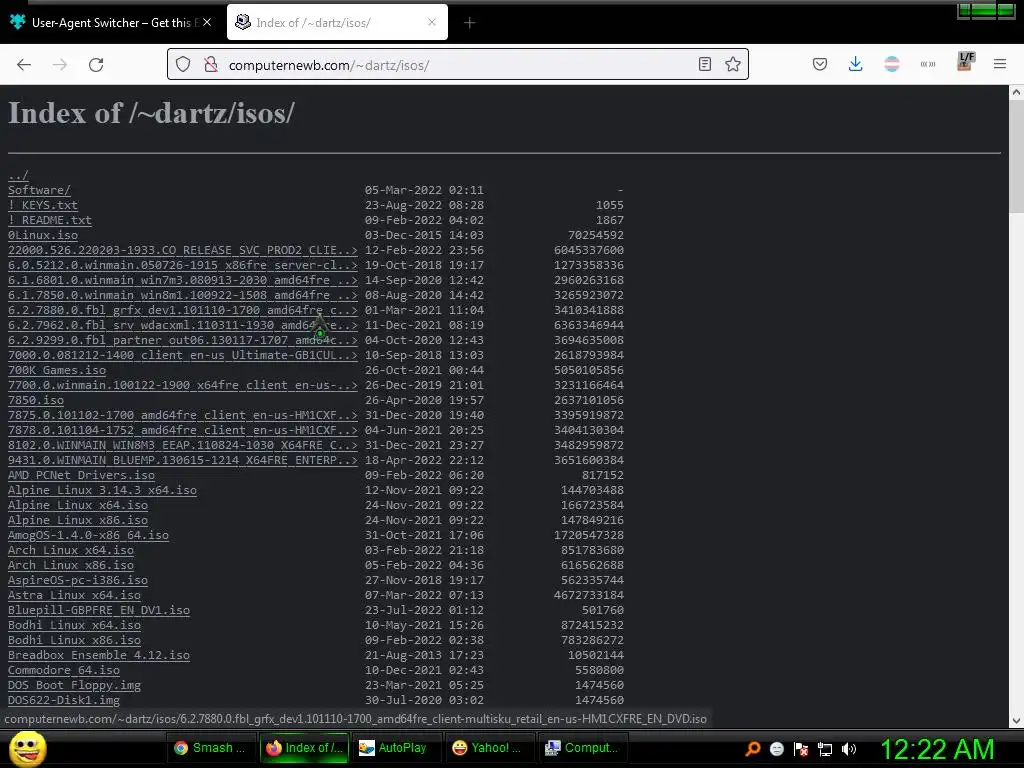Click the forward navigation arrow
The image size is (1024, 768).
(60, 64)
